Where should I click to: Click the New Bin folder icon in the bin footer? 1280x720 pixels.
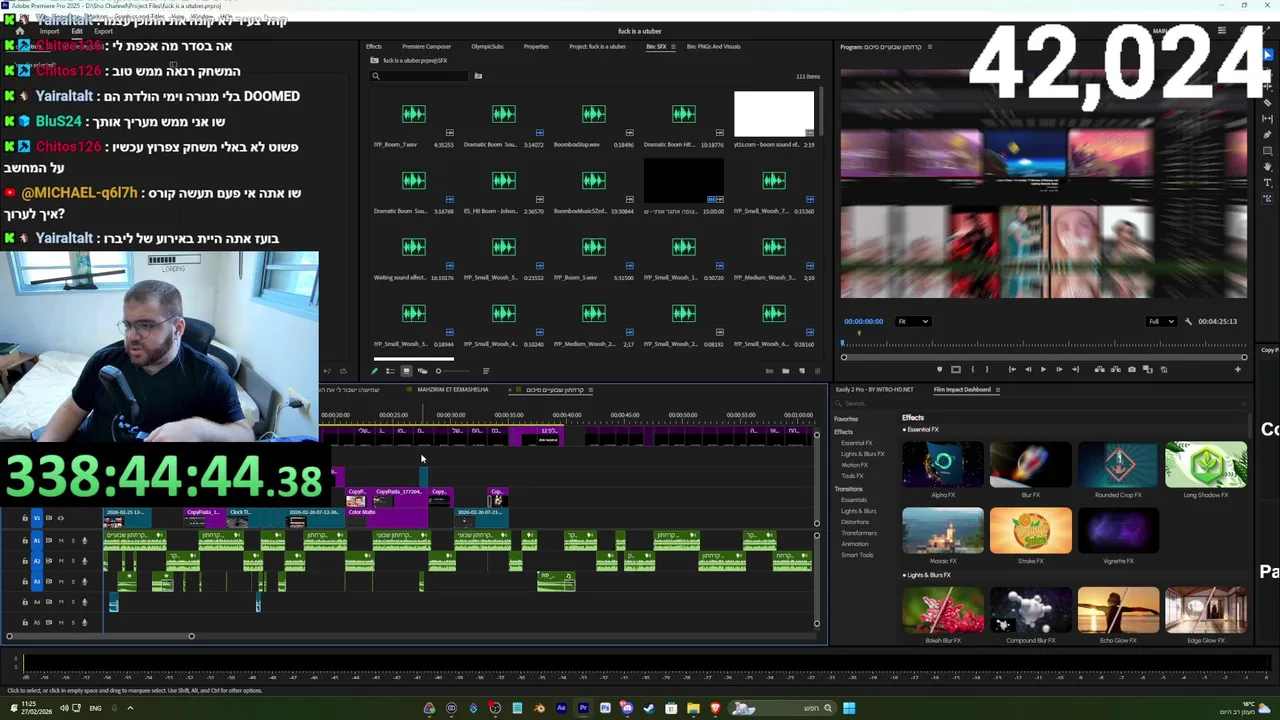(785, 371)
